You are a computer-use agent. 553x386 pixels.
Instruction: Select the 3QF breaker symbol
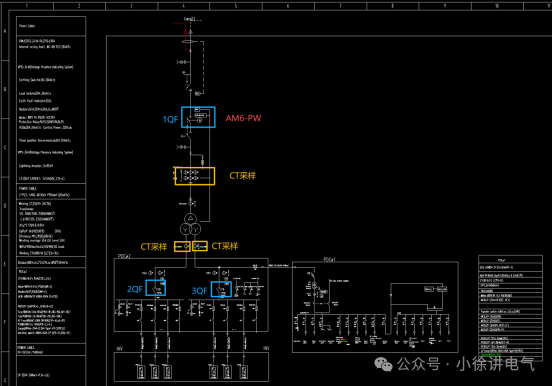[x=221, y=289]
